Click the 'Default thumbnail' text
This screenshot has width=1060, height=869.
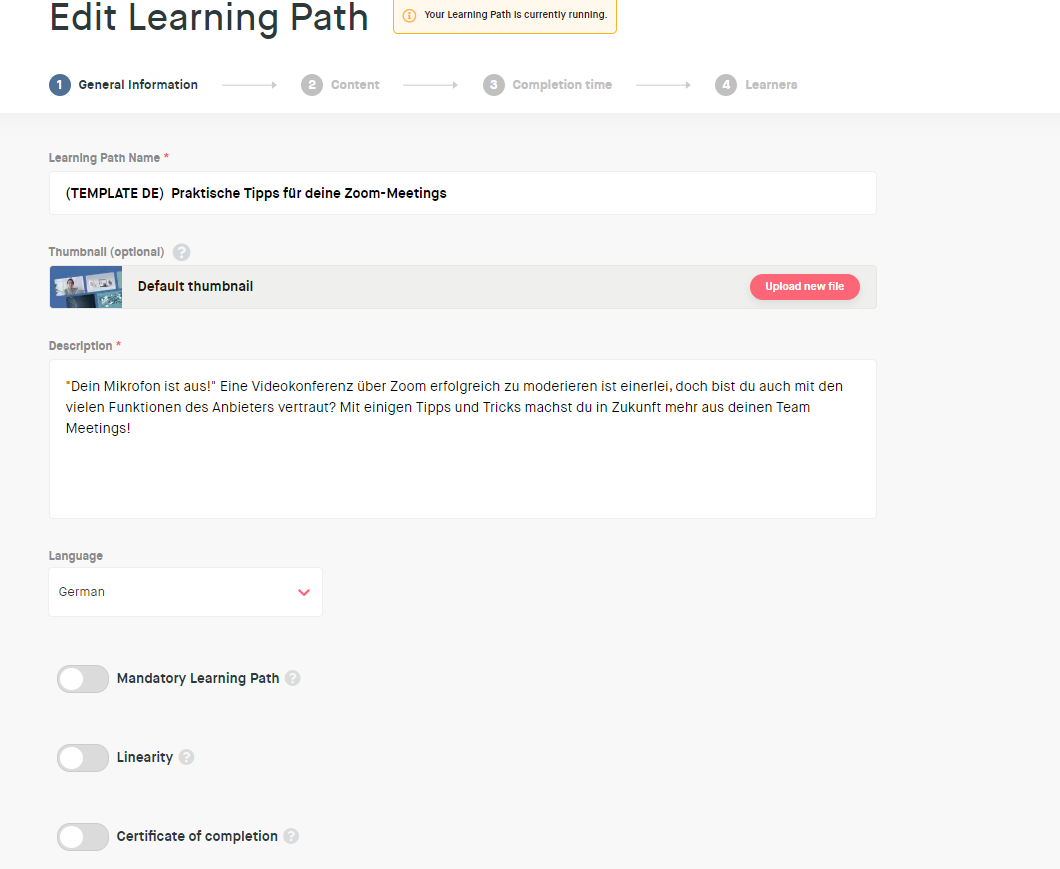pos(195,287)
